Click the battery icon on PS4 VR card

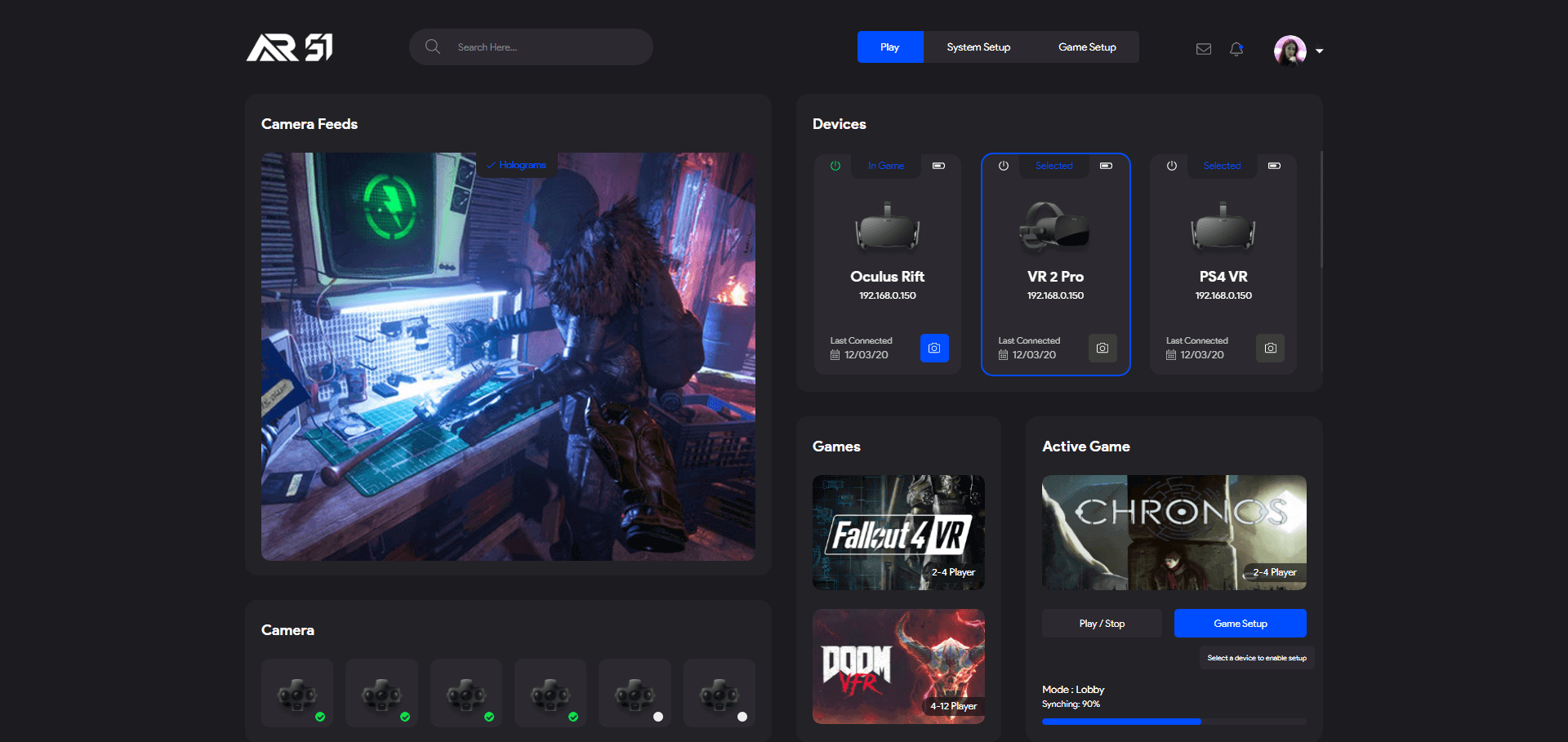coord(1274,166)
